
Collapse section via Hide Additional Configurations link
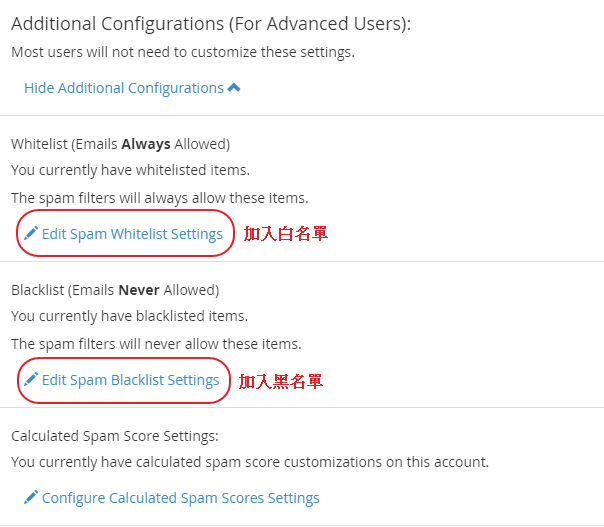[124, 88]
